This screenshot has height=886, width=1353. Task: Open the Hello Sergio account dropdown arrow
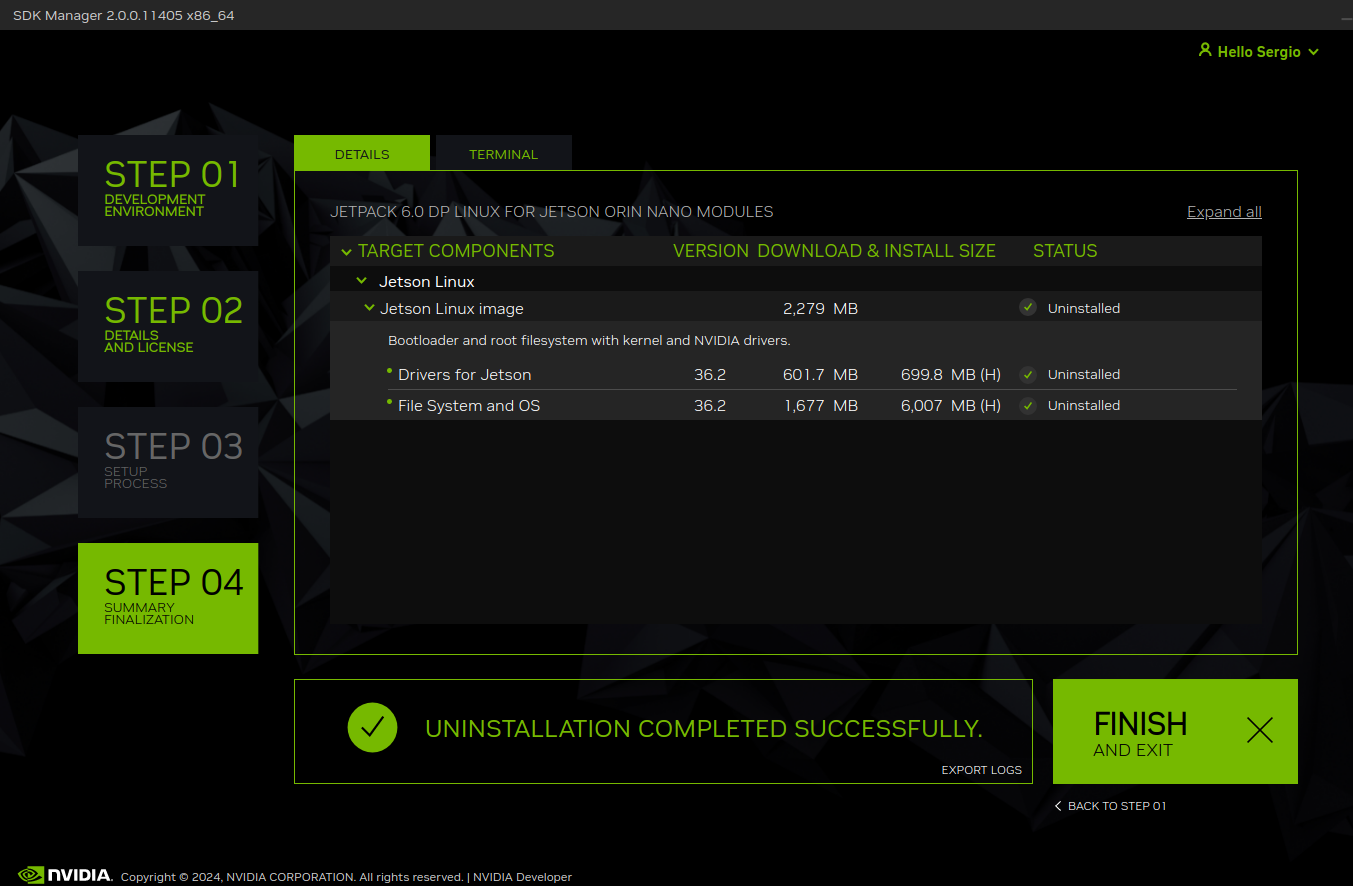[x=1313, y=52]
